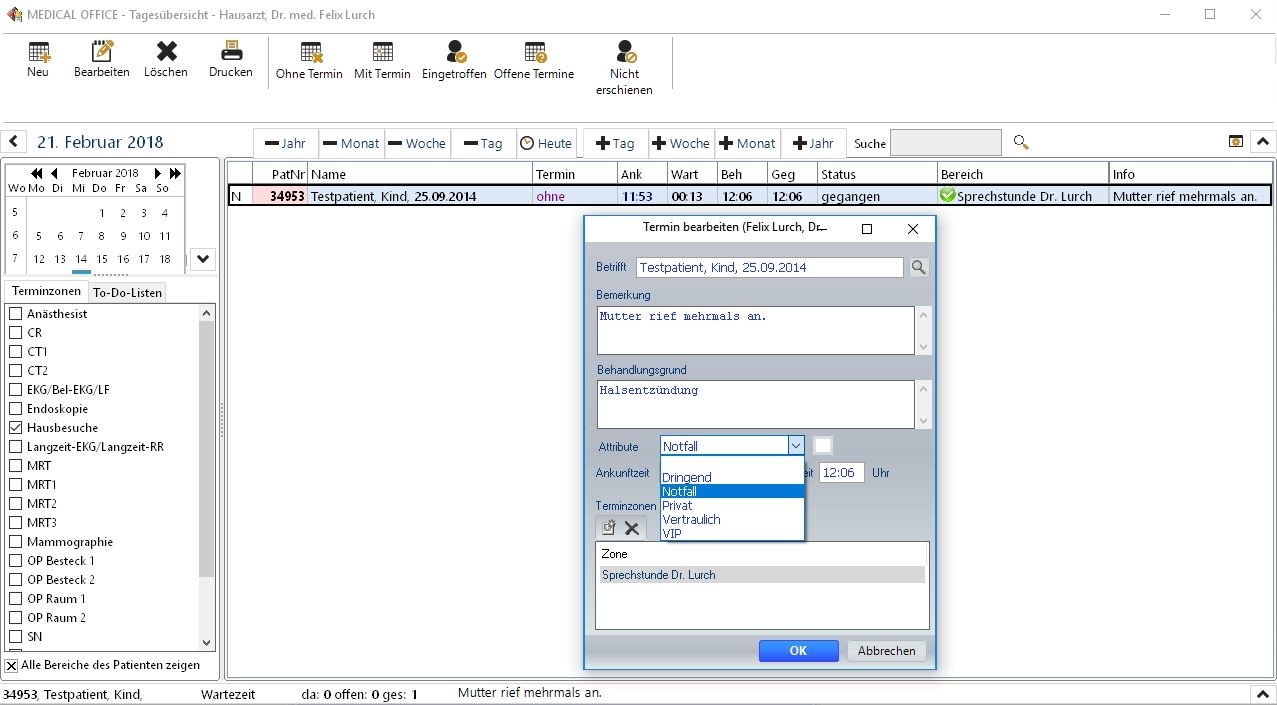Click the magnifier next to the Suche field

[1020, 142]
